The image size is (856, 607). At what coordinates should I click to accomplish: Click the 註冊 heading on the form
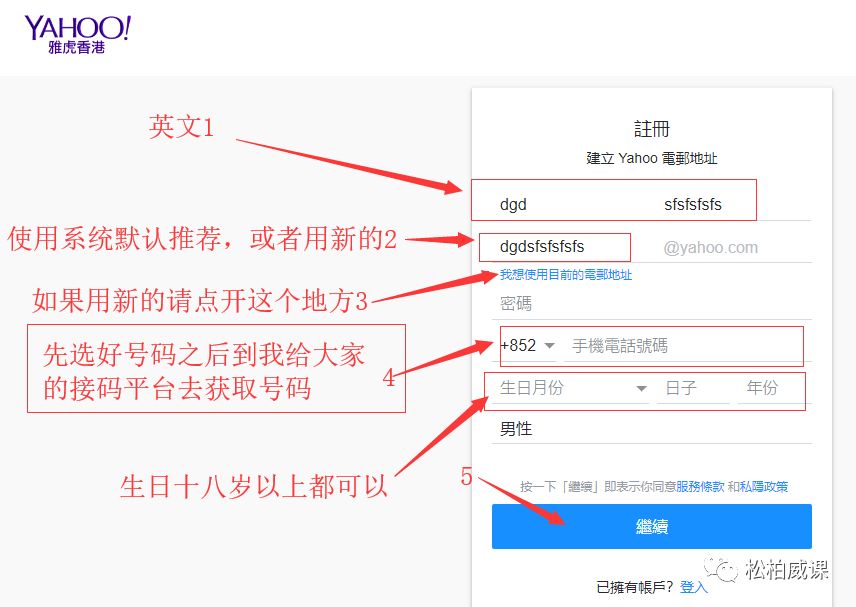651,130
